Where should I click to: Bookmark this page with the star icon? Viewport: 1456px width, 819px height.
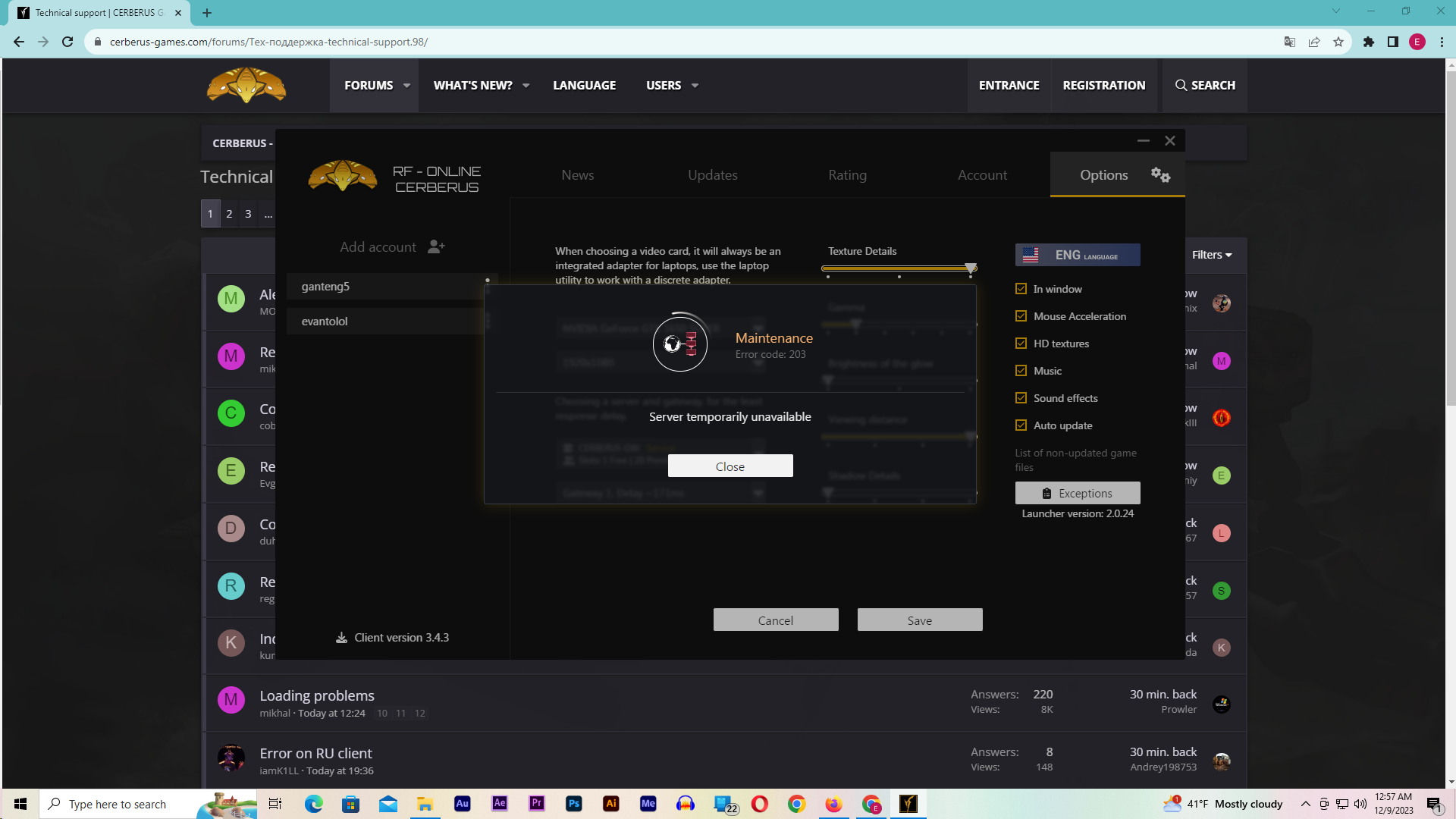click(x=1338, y=42)
